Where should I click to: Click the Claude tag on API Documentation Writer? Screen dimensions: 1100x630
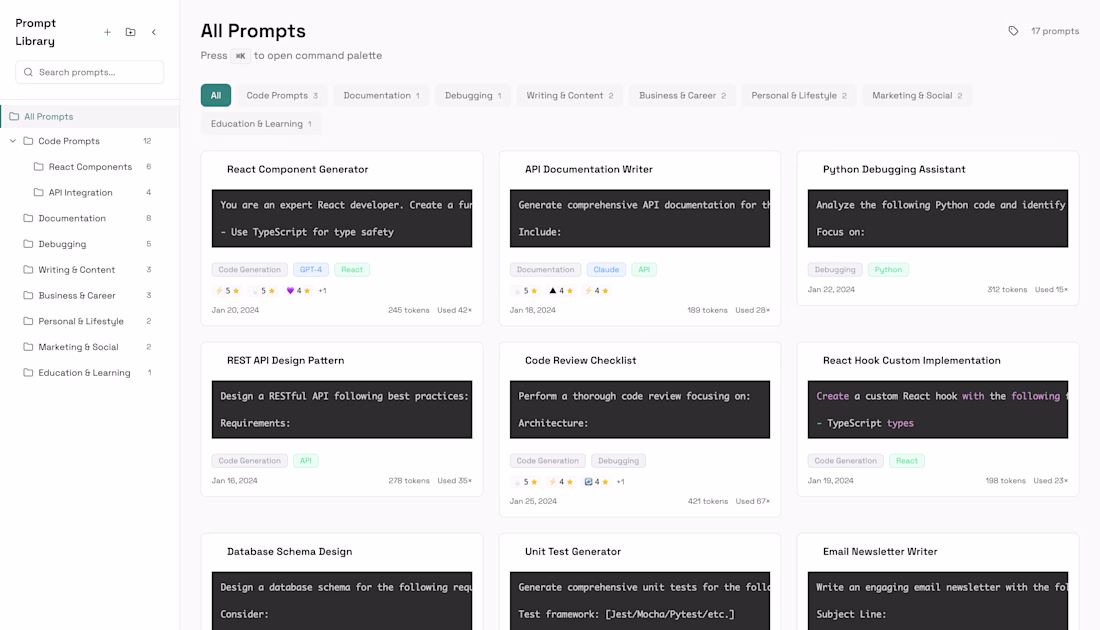tap(606, 270)
